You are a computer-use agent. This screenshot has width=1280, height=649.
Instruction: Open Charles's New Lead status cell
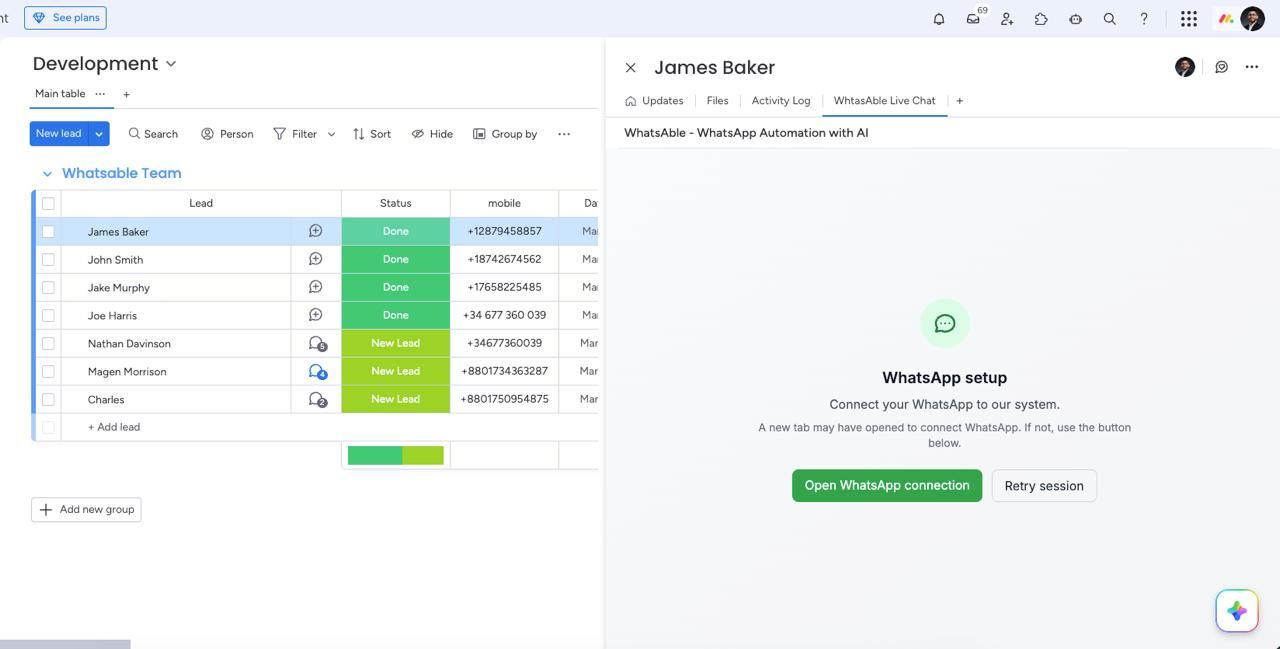click(396, 399)
